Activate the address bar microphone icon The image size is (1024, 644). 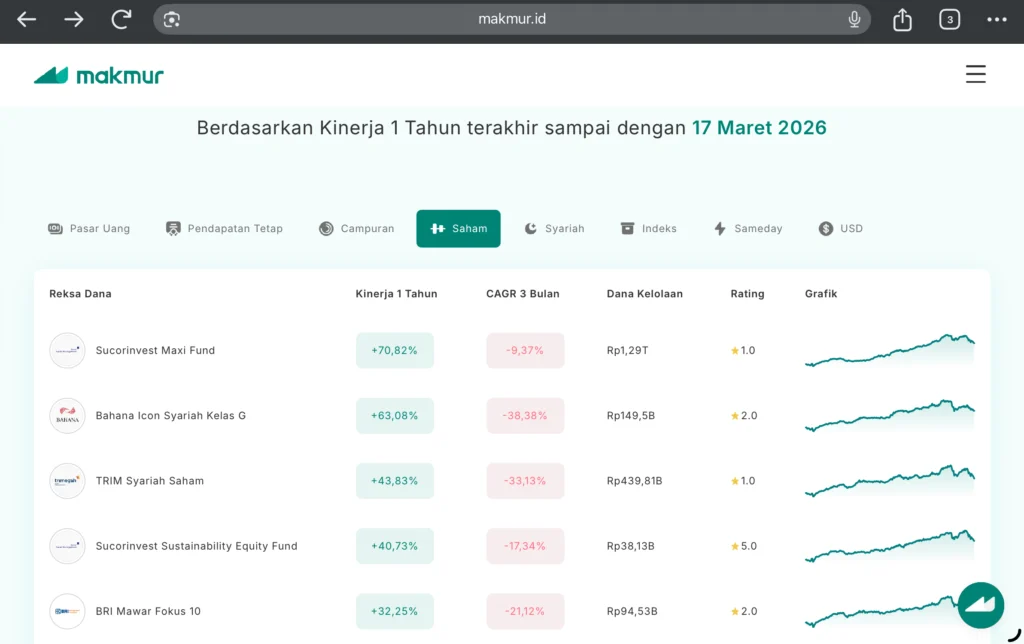pos(854,18)
